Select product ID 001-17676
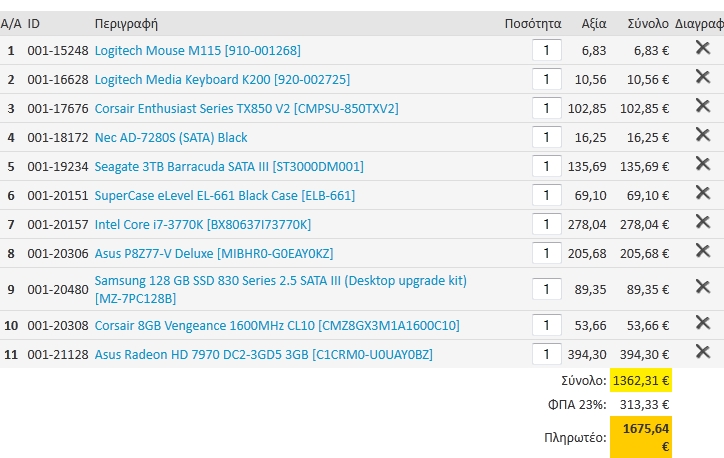 [58, 109]
